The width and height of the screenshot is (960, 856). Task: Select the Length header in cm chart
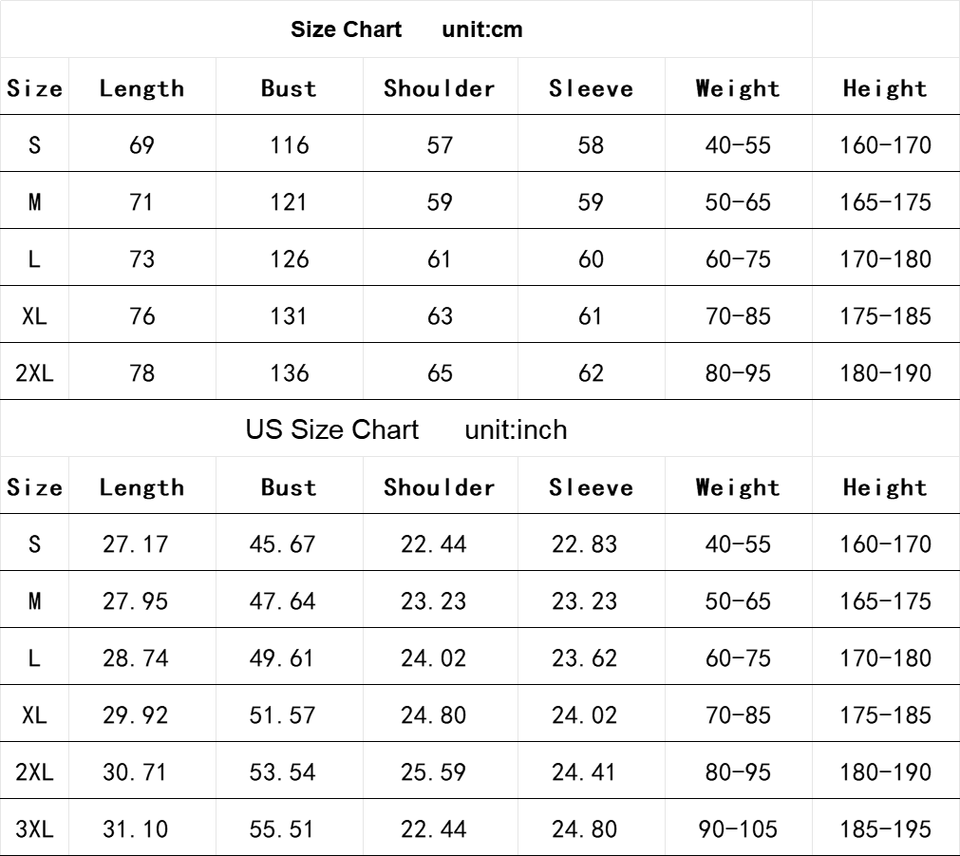(x=142, y=88)
